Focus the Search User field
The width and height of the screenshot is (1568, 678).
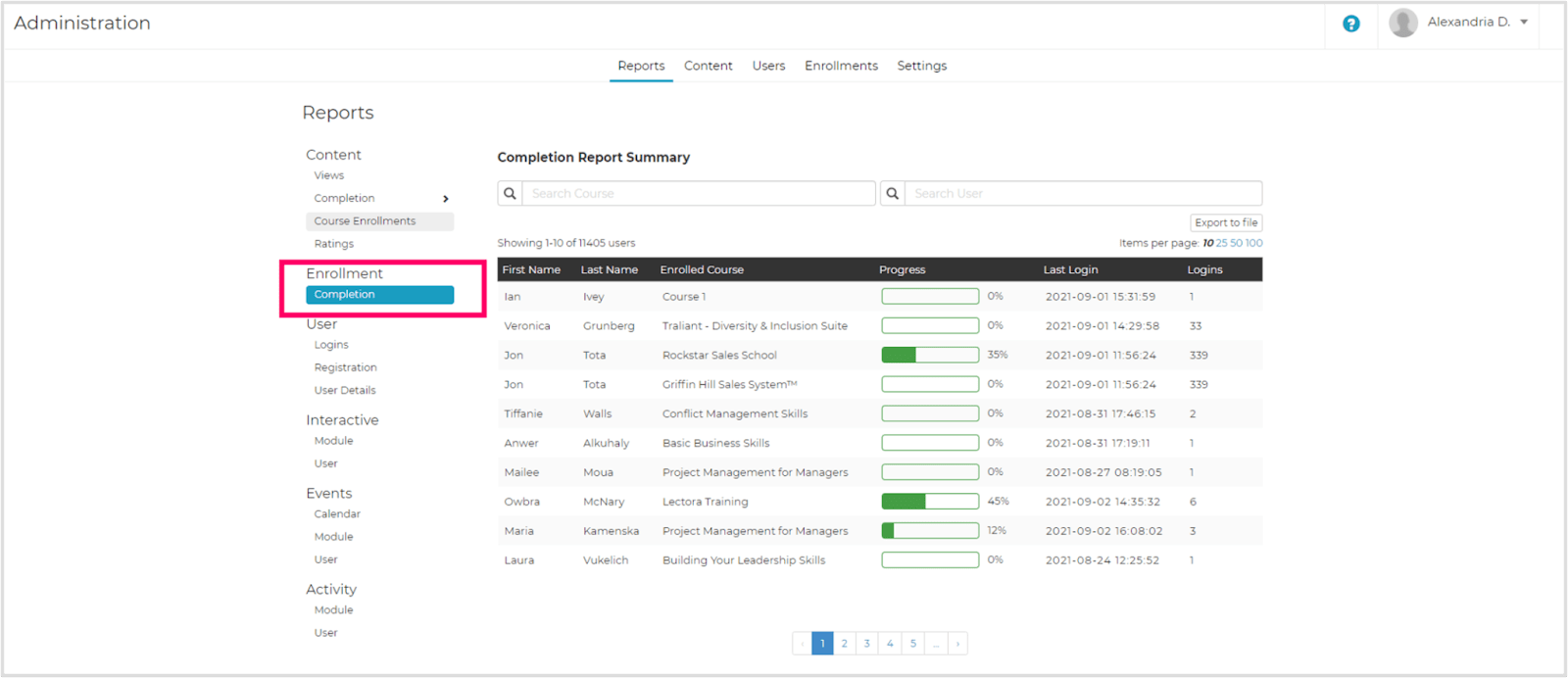coord(1083,193)
